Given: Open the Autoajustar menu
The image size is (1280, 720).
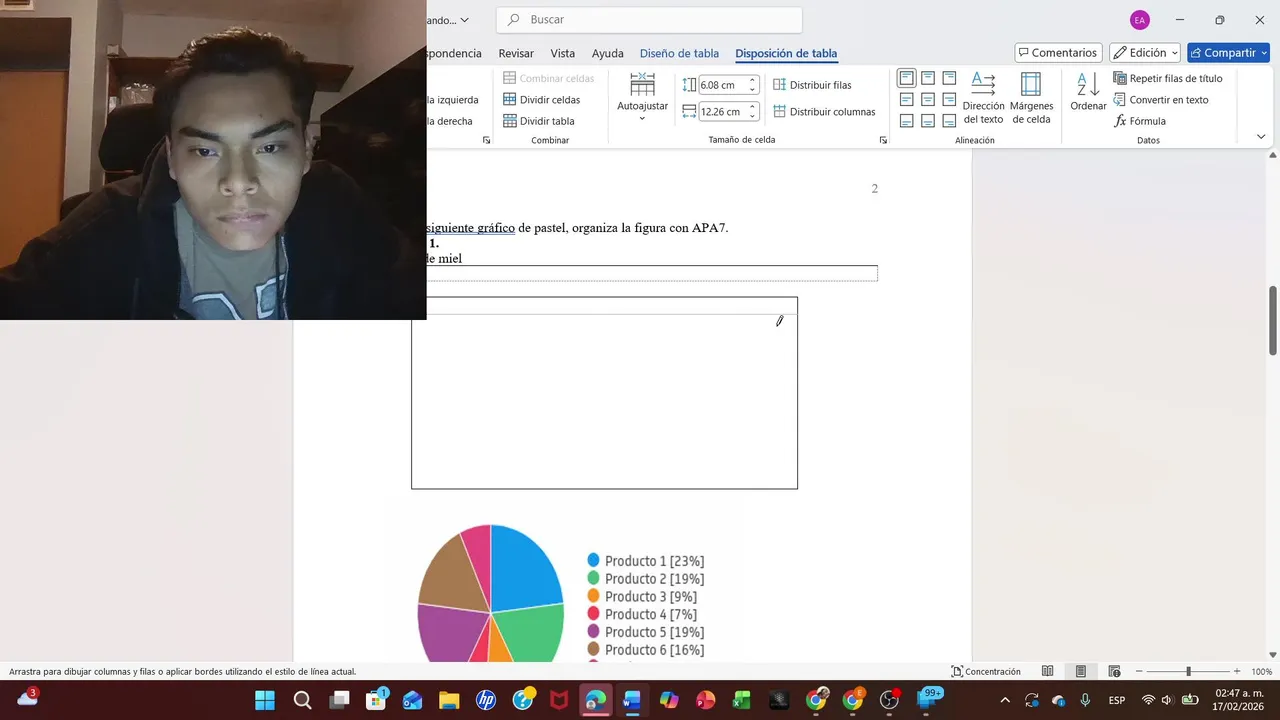Looking at the screenshot, I should tap(642, 97).
